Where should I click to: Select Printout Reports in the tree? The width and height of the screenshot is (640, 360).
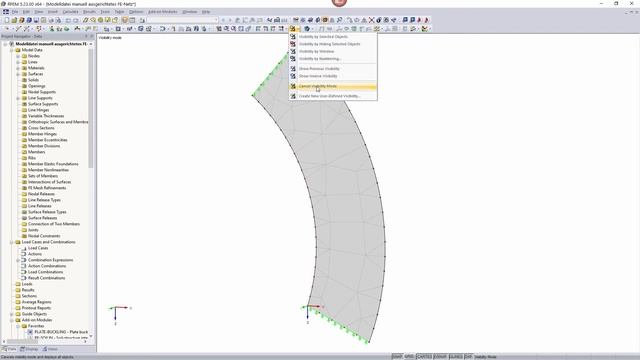(36, 308)
